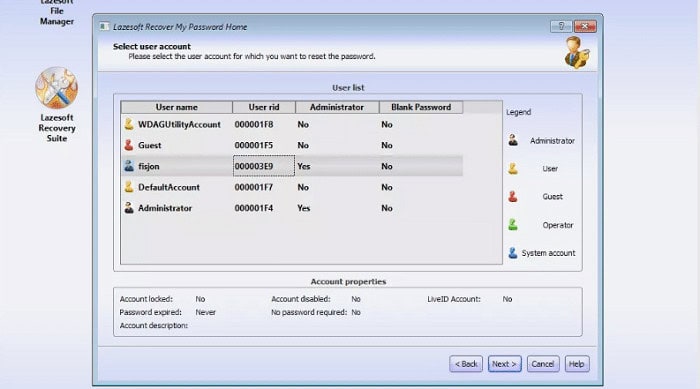Select the Guest user name
Viewport: 700px width, 389px height.
(x=150, y=145)
